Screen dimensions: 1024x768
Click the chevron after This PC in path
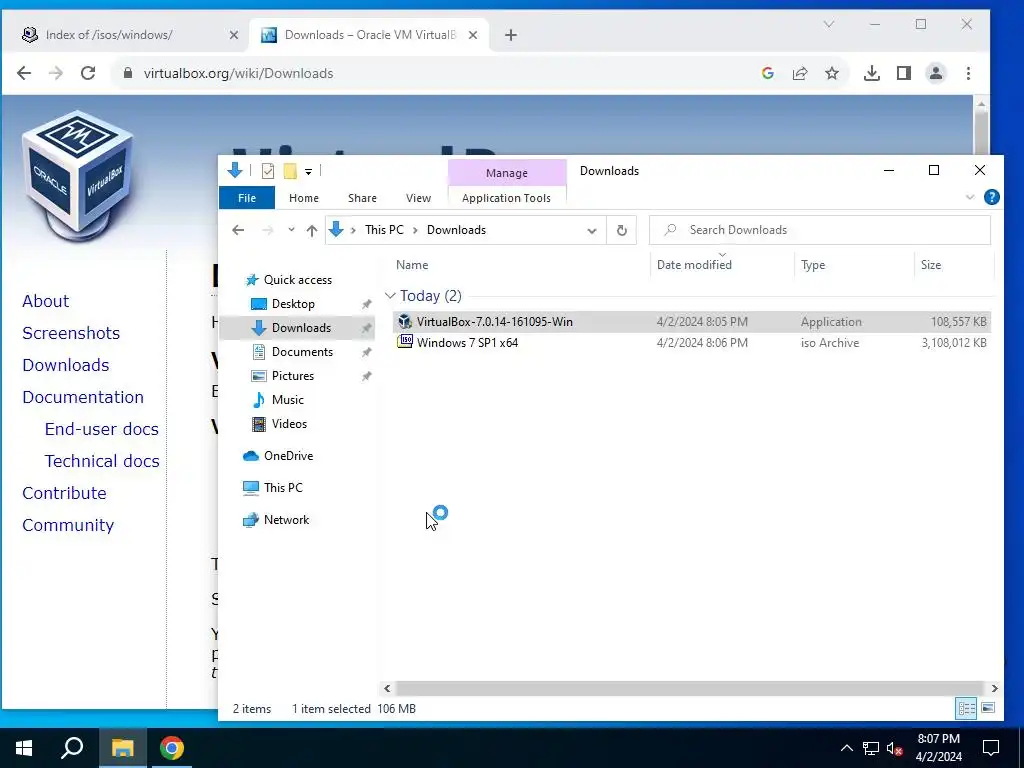tap(415, 230)
